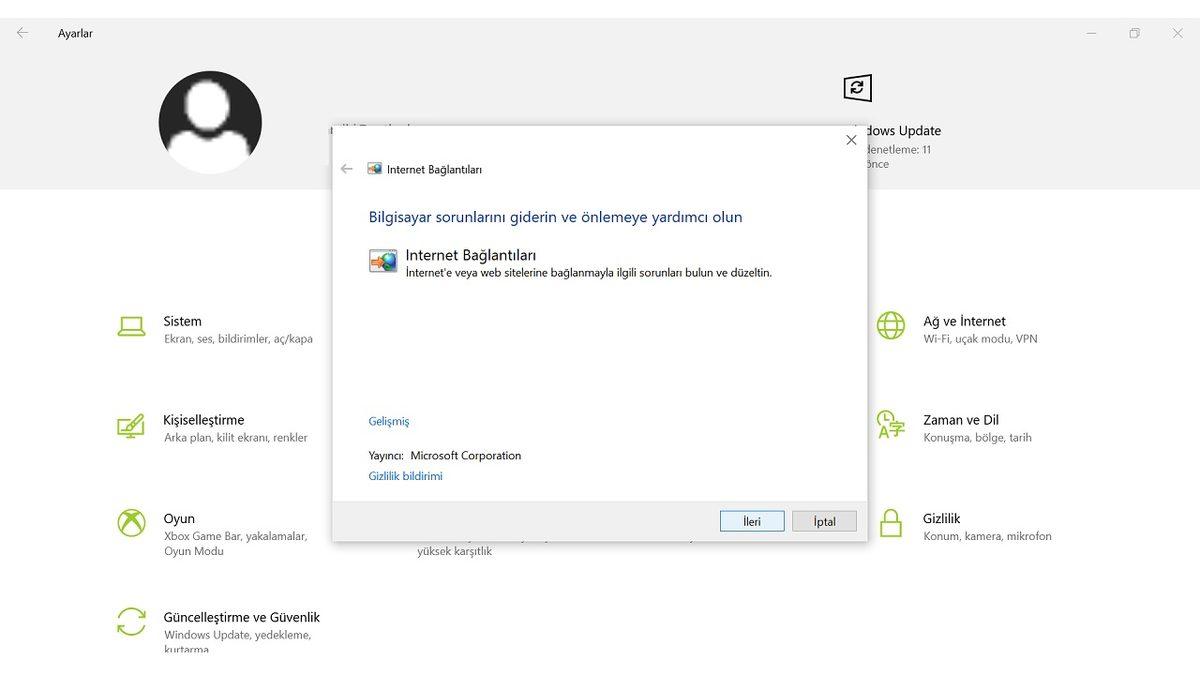Open Kişiselleştirme via its paintbrush icon
Screen dimensions: 1200x675
pyautogui.click(x=131, y=426)
